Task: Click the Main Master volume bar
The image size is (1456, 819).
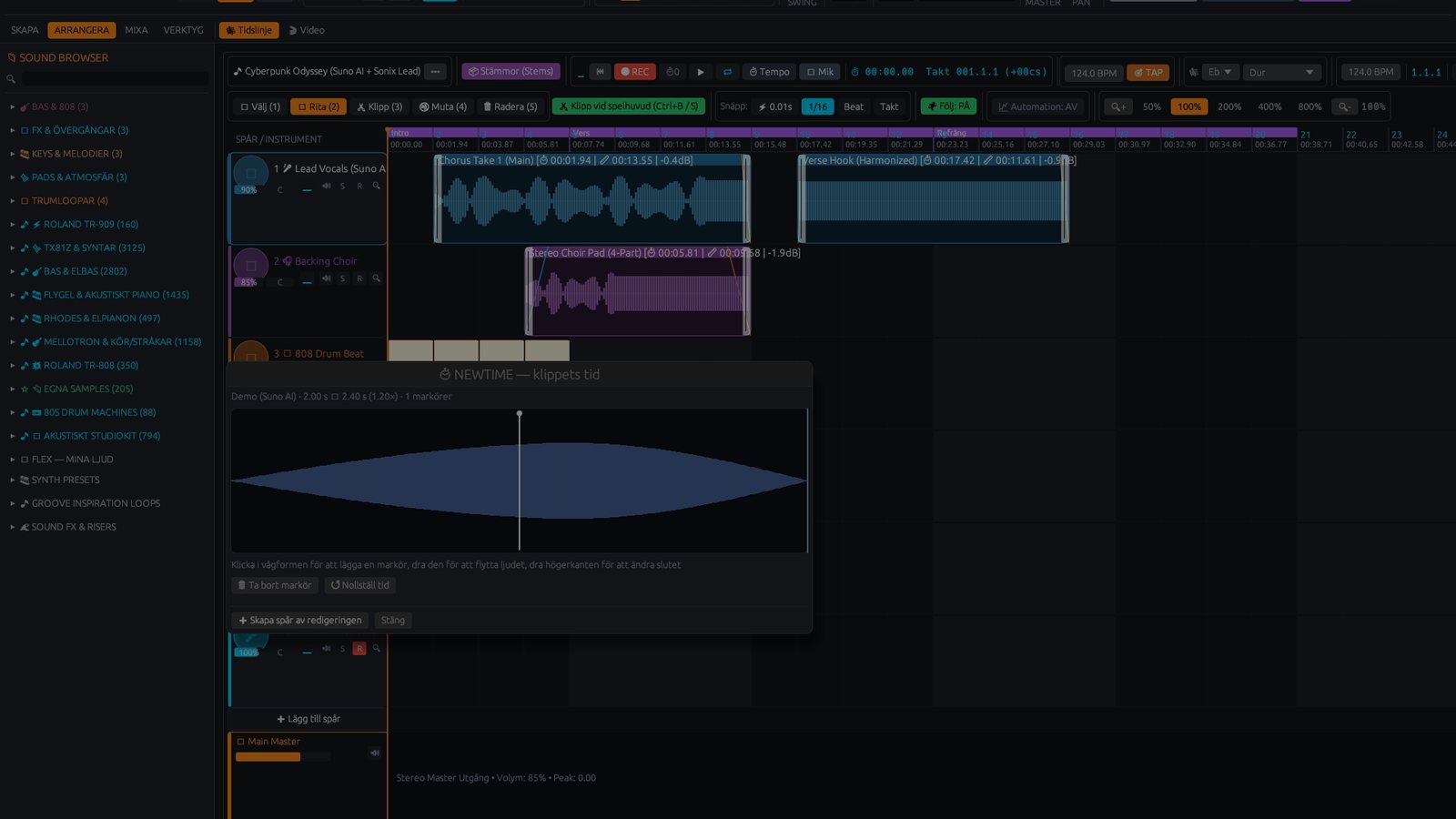Action: point(282,757)
